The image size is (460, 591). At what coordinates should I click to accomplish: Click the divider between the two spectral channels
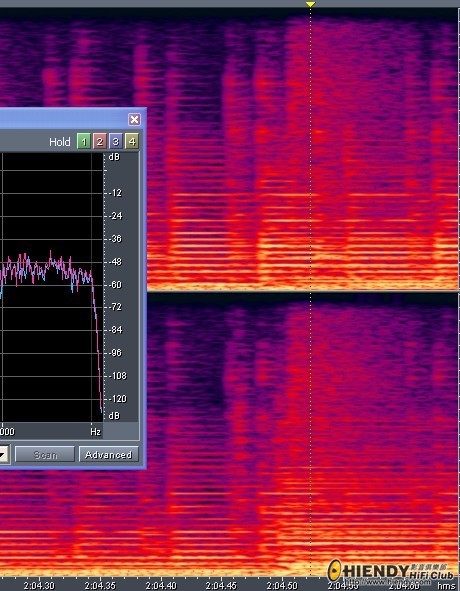click(303, 292)
